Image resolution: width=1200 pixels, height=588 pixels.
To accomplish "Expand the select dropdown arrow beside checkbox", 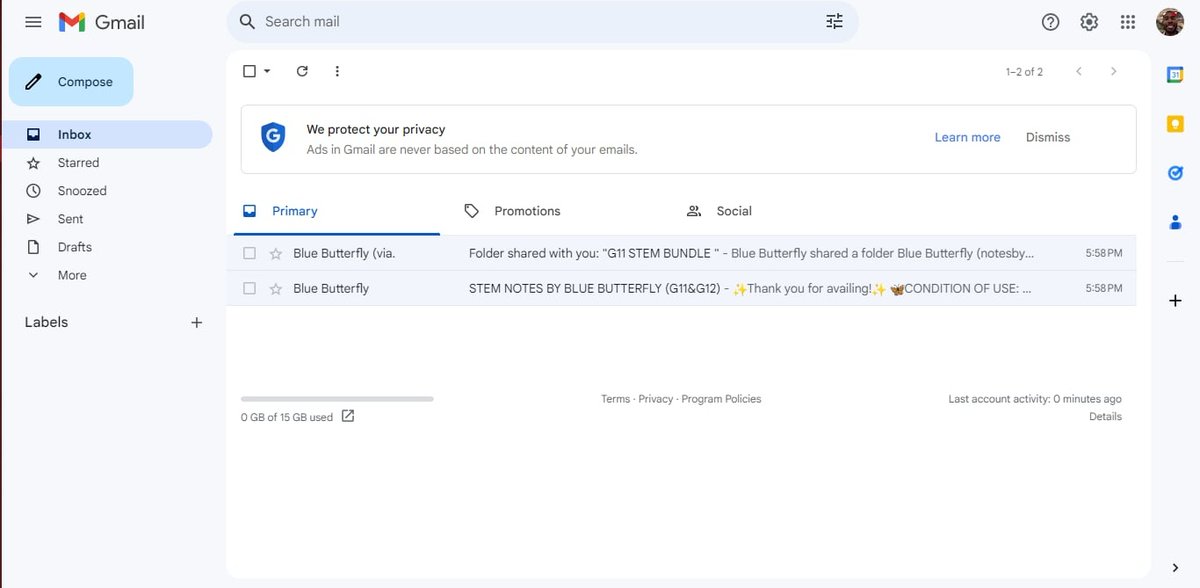I will (267, 71).
